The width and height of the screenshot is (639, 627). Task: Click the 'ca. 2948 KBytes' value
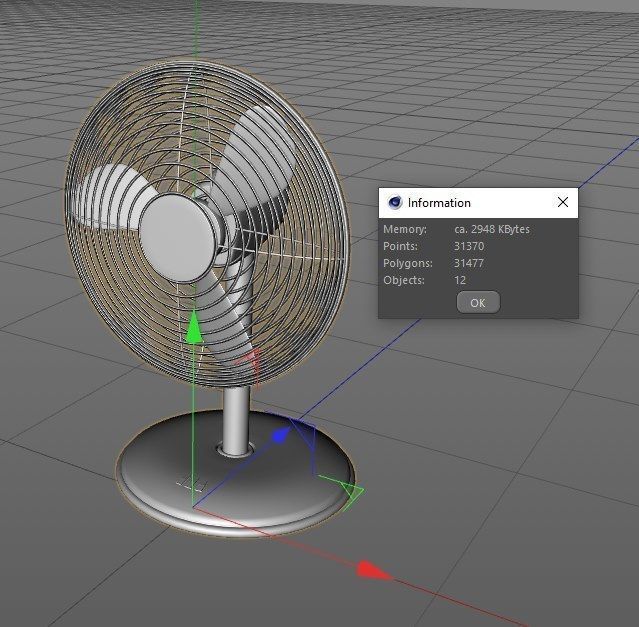coord(492,229)
